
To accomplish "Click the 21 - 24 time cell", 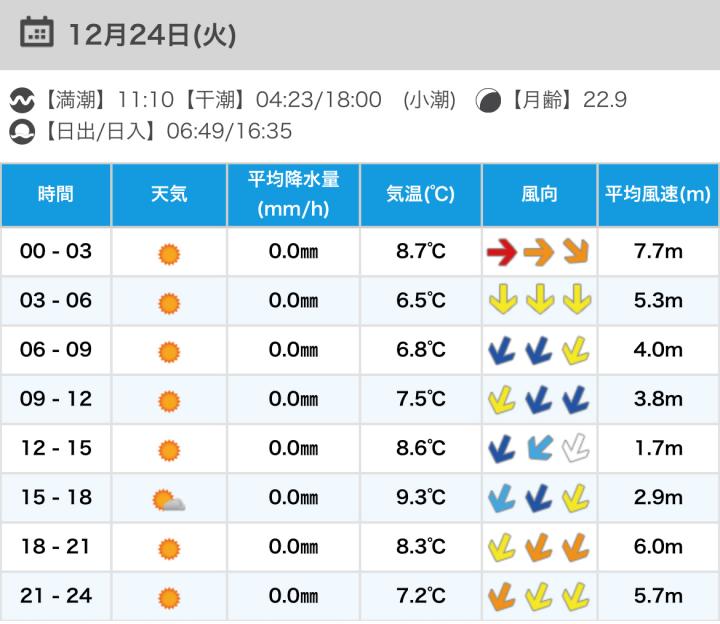I will coord(56,596).
